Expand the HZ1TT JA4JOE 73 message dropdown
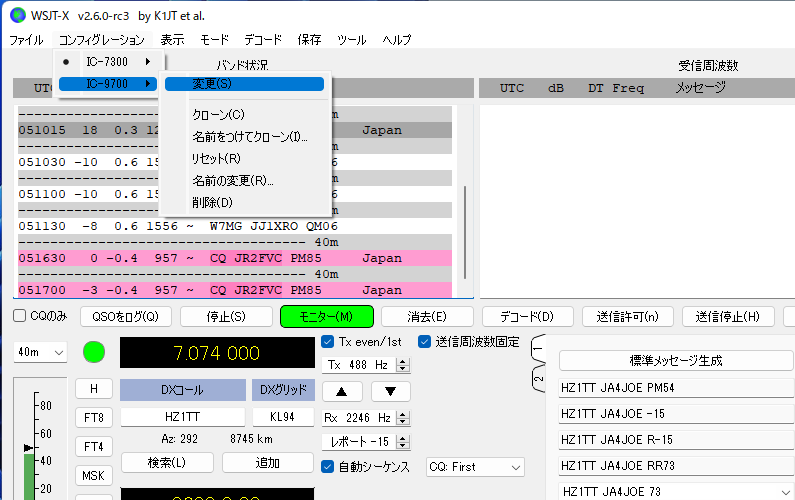795x500 pixels. [785, 491]
